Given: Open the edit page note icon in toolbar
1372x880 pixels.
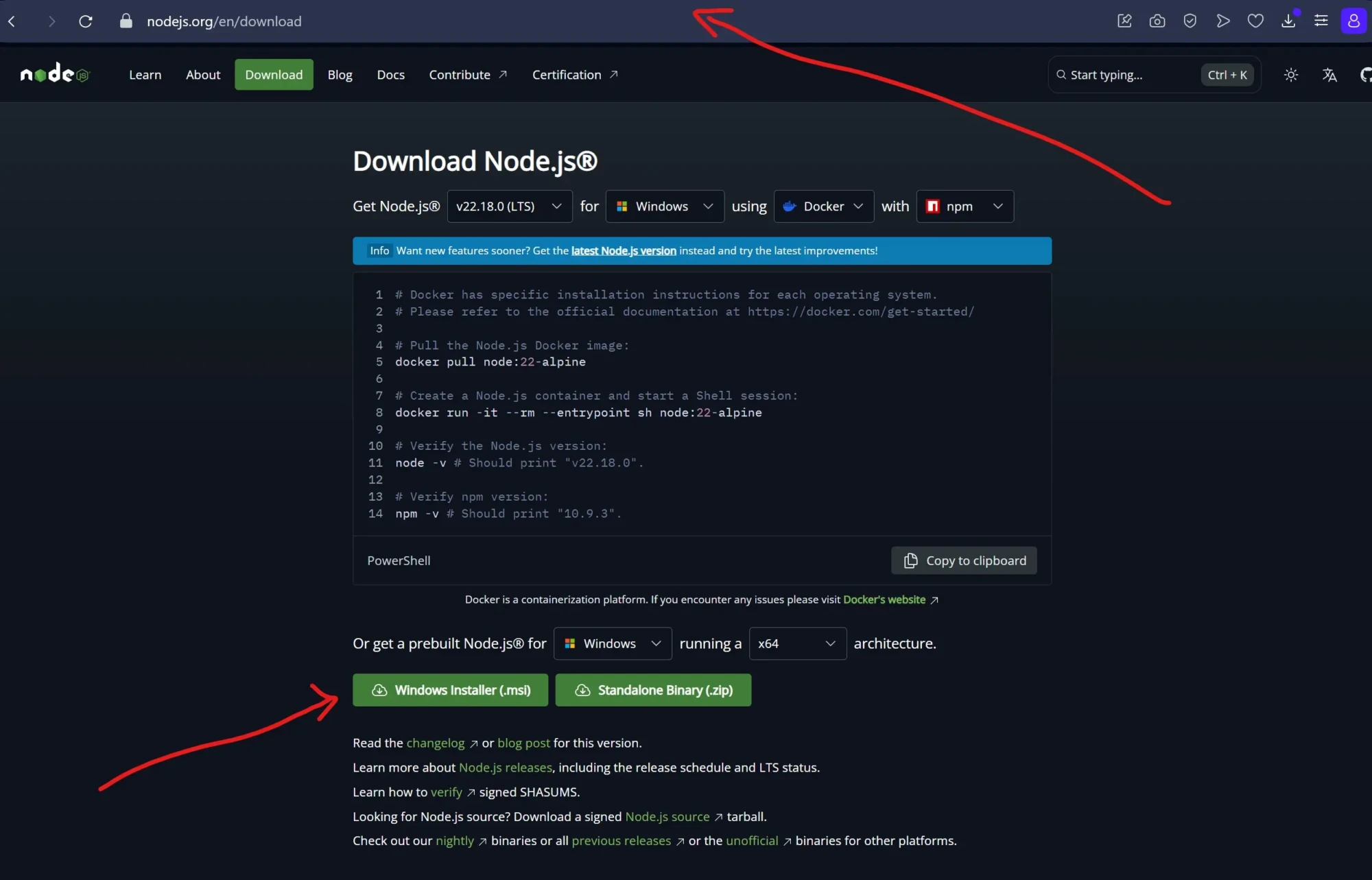Looking at the screenshot, I should click(1124, 21).
